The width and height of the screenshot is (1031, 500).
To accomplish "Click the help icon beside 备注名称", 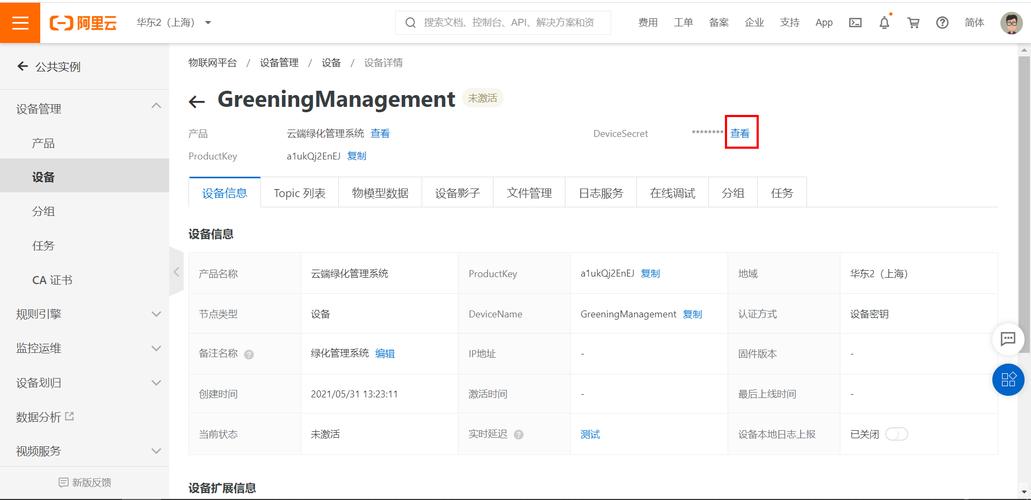I will tap(249, 355).
